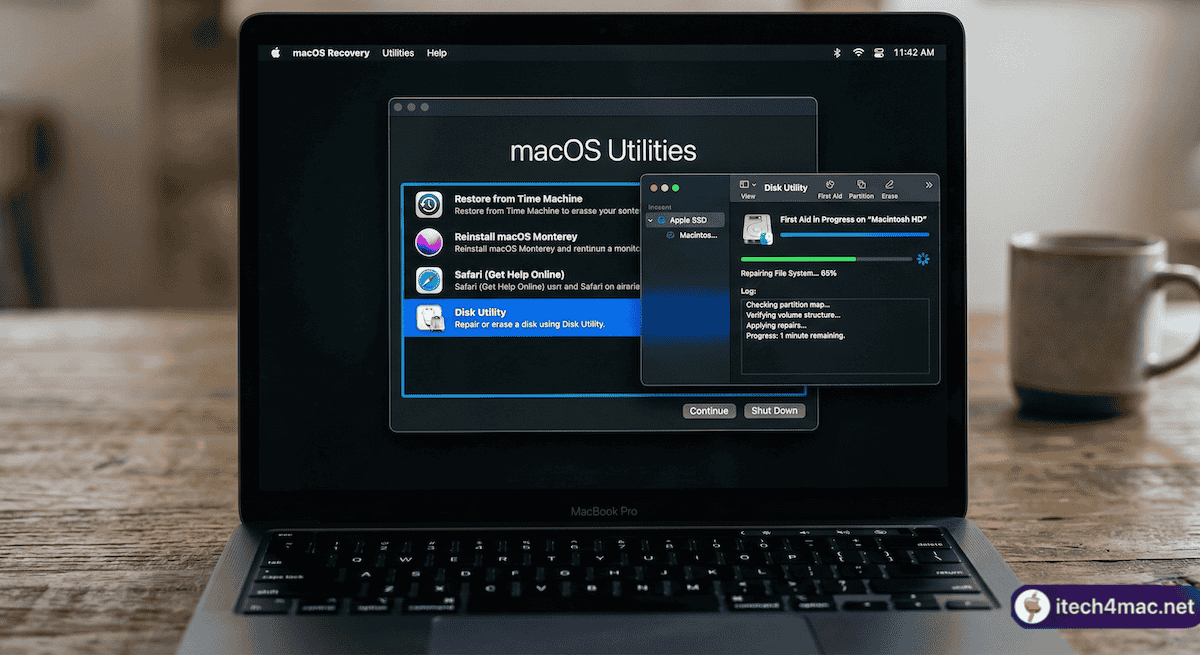The image size is (1200, 655).
Task: Click 'Checking partition map...' log line
Action: [788, 304]
